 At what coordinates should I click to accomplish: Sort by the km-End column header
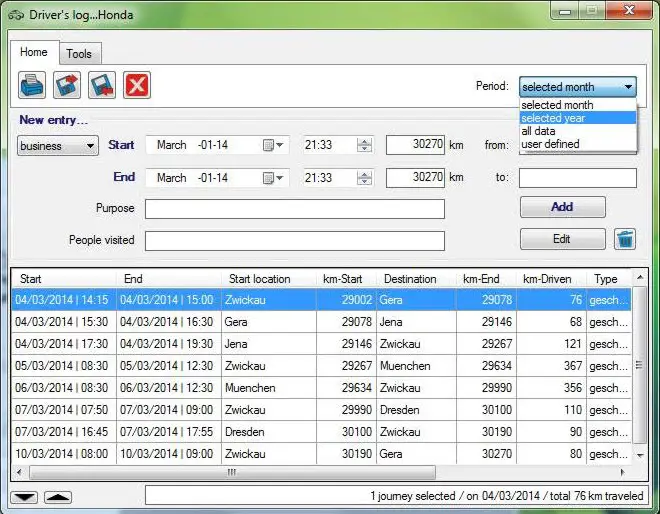click(486, 279)
